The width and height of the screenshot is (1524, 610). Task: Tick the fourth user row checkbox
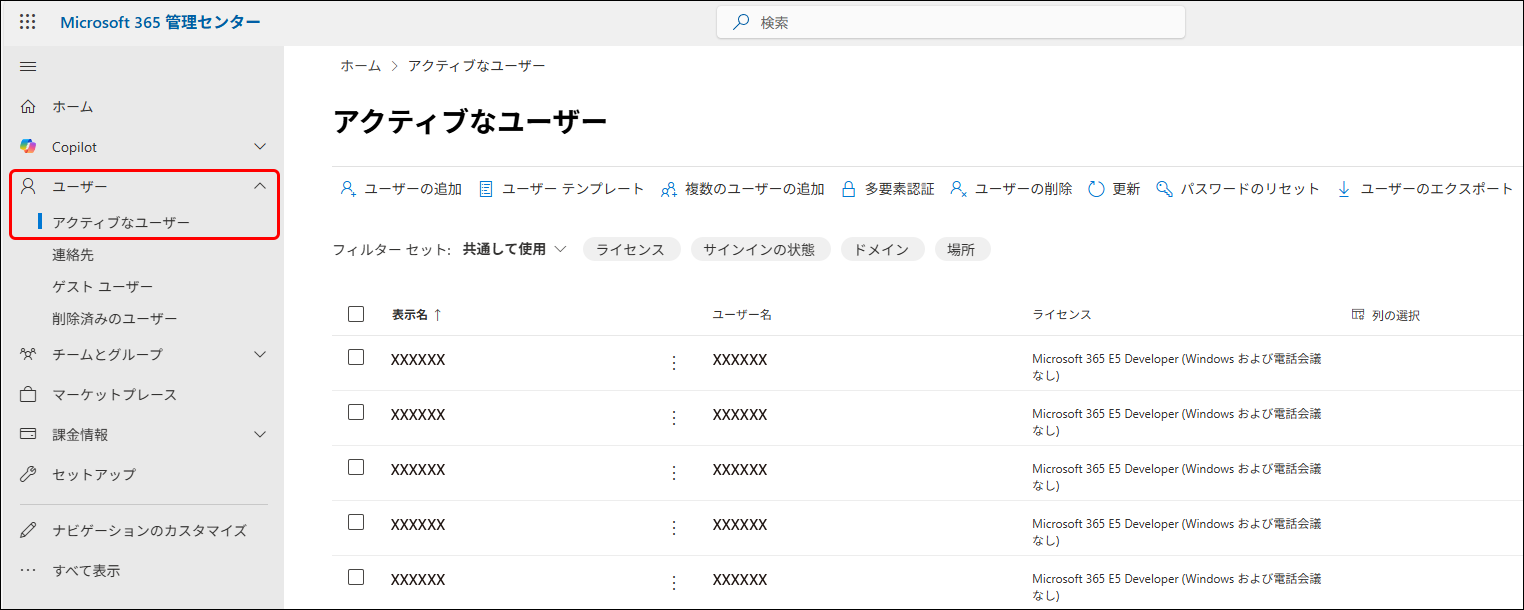[356, 522]
